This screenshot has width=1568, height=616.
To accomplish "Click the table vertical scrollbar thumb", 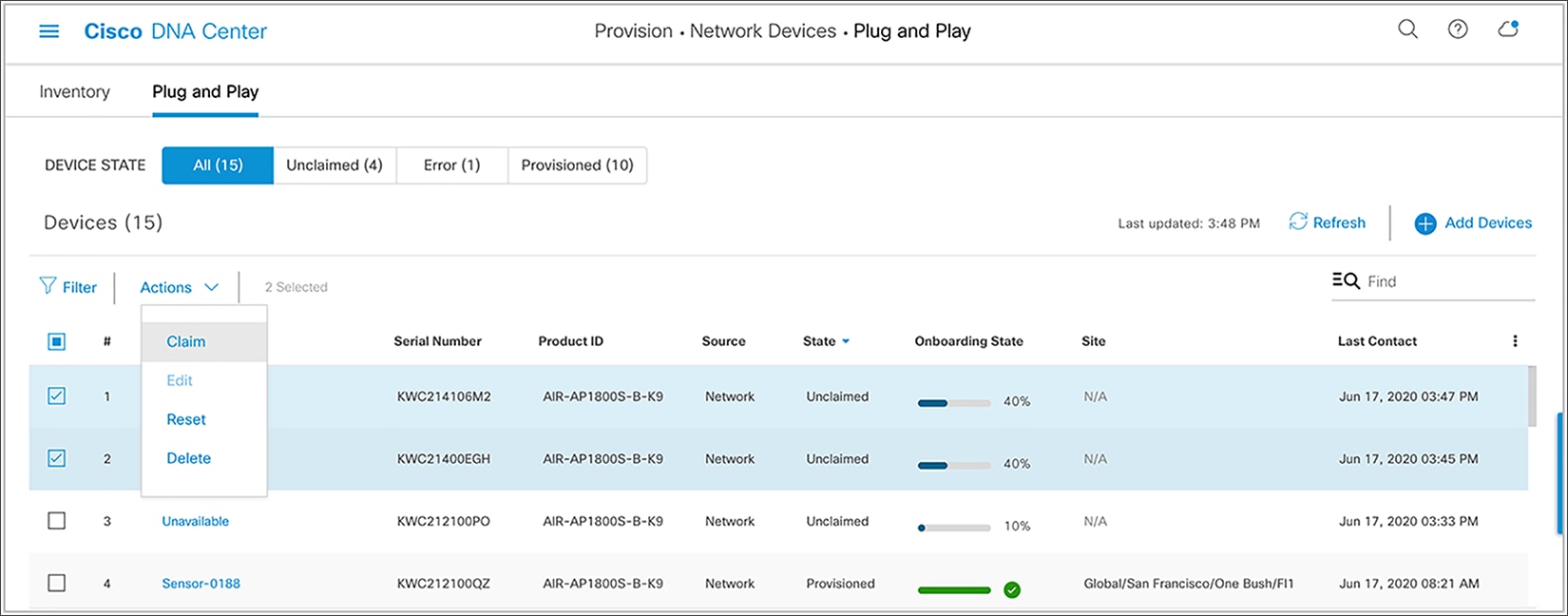I will click(1532, 395).
